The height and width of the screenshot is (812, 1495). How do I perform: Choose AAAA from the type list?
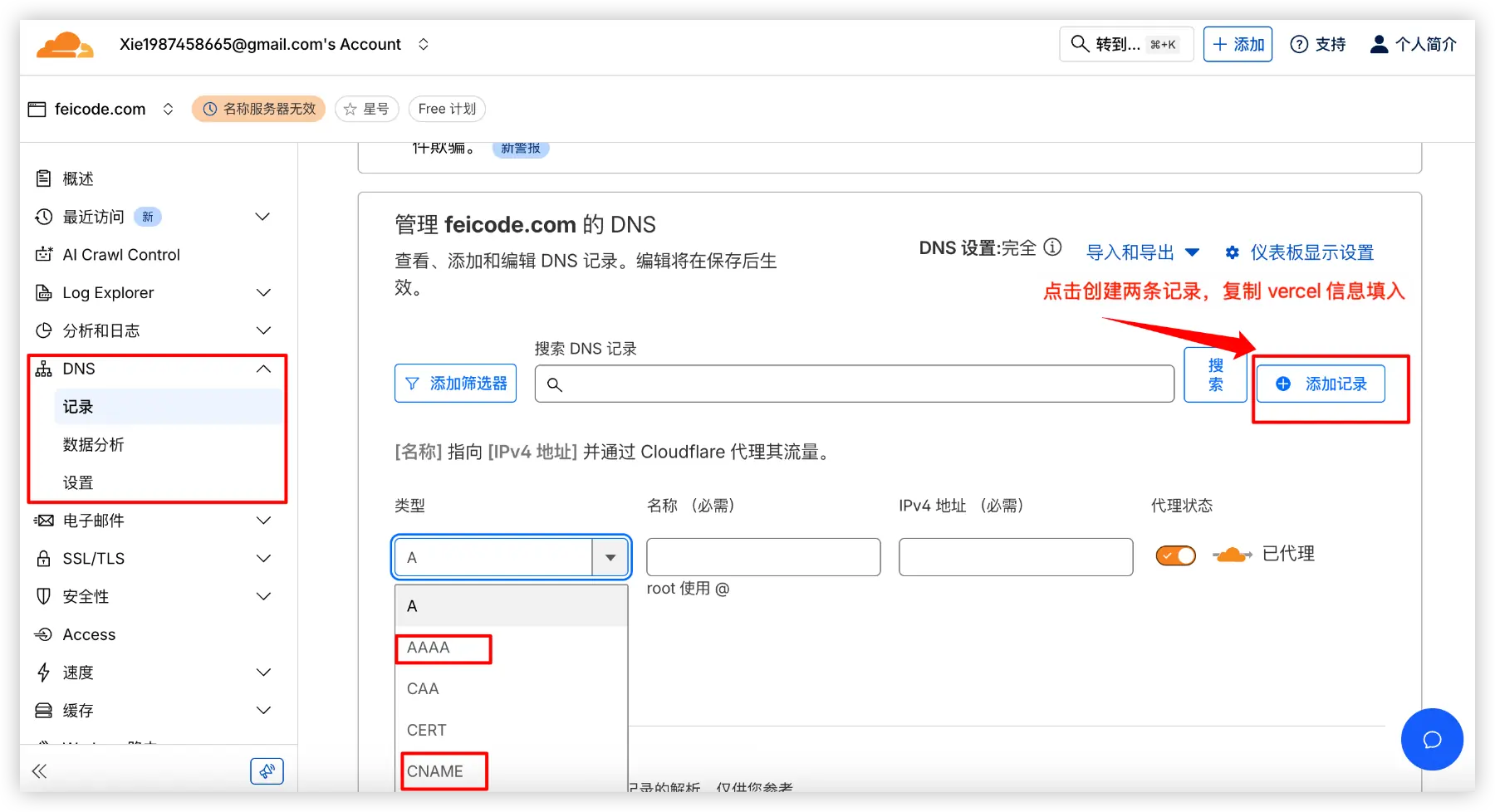click(511, 648)
